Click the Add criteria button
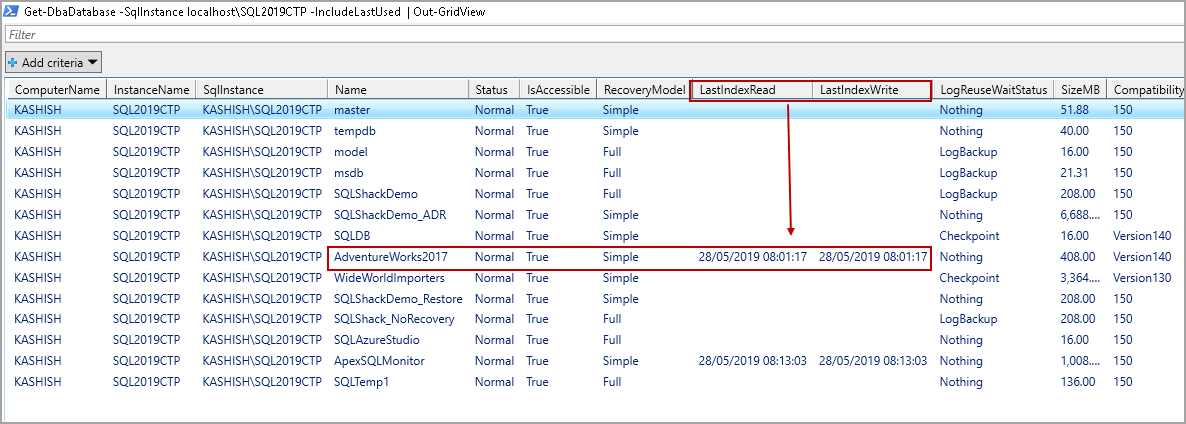The height and width of the screenshot is (424, 1186). coord(53,62)
